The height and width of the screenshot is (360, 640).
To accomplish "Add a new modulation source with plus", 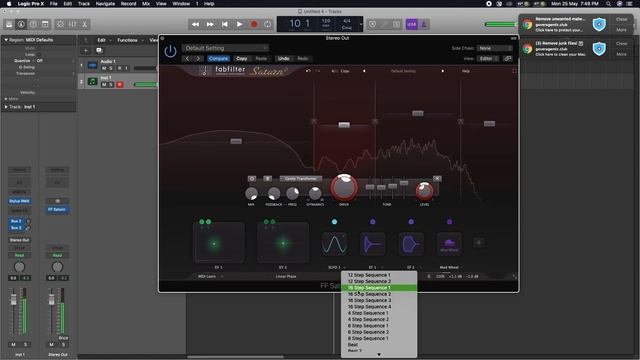I will click(479, 243).
